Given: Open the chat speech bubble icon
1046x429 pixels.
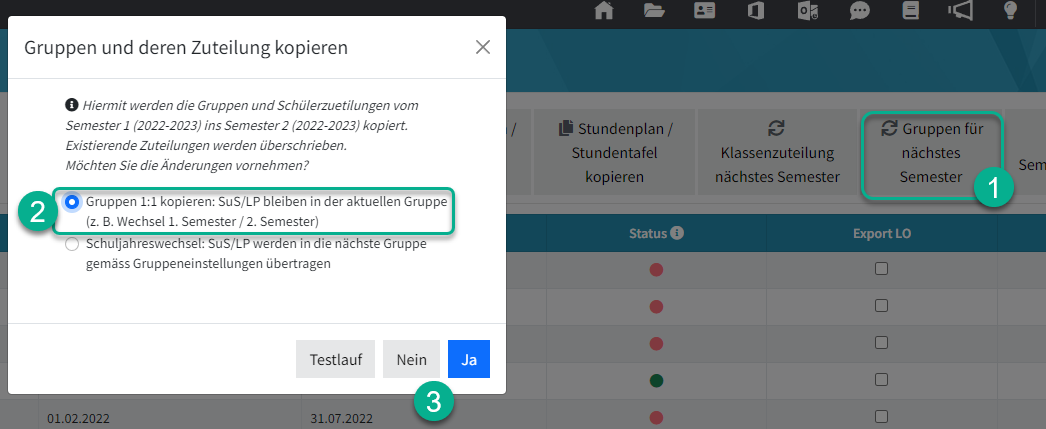Looking at the screenshot, I should click(859, 11).
